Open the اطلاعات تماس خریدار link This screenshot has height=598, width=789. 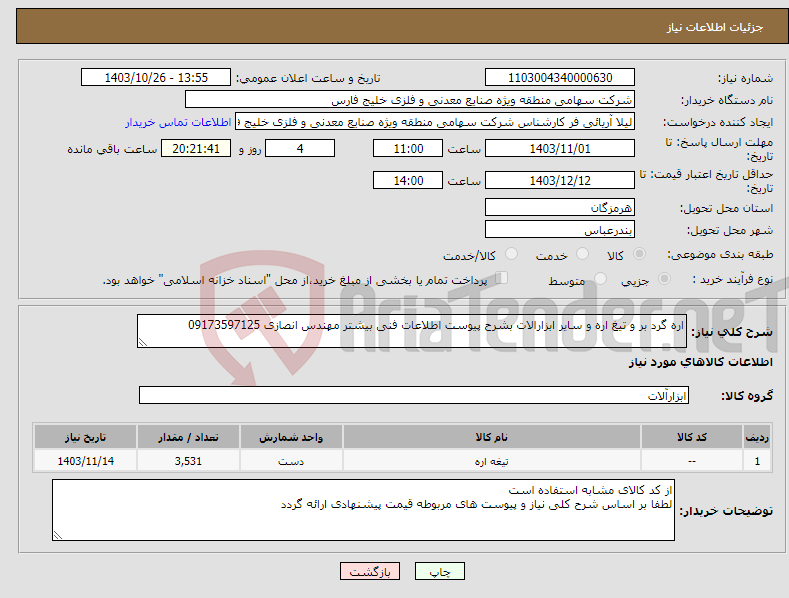point(178,122)
